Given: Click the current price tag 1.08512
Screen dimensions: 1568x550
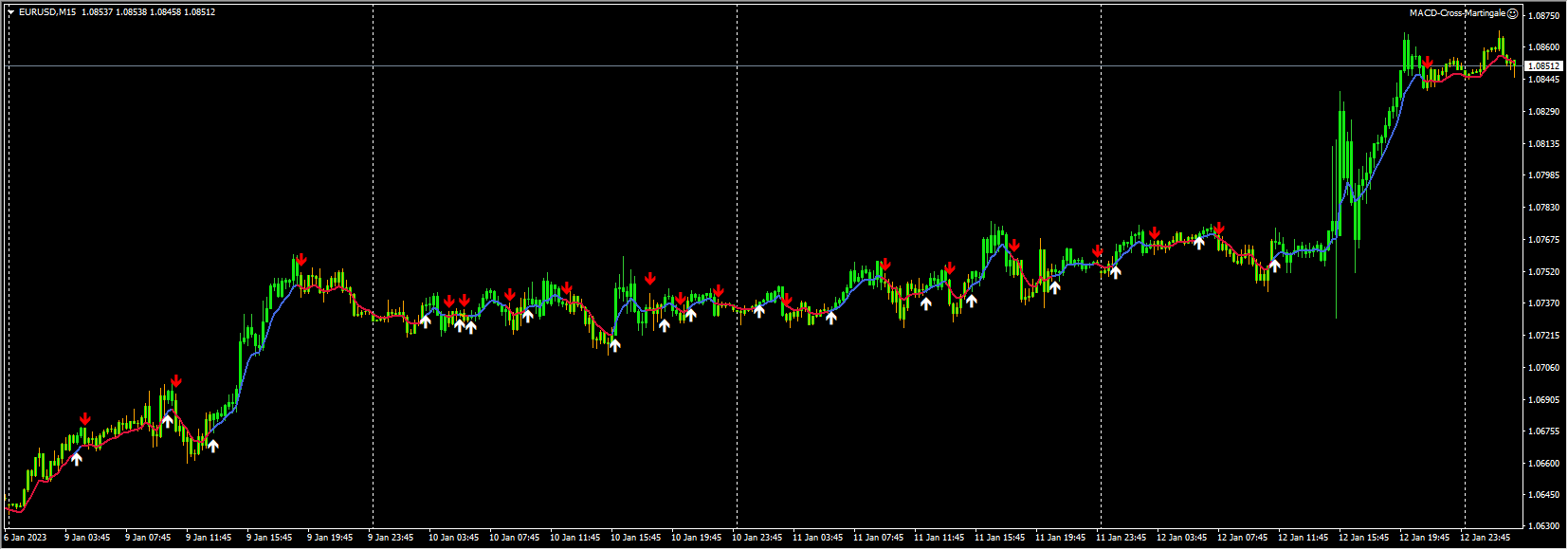Looking at the screenshot, I should [1544, 66].
